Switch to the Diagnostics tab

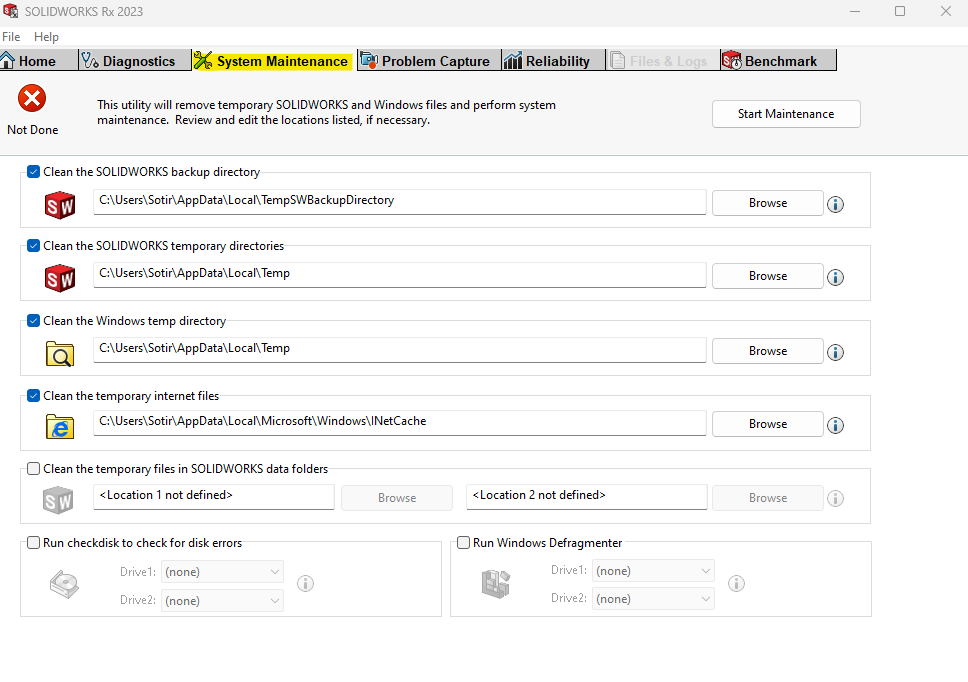128,61
